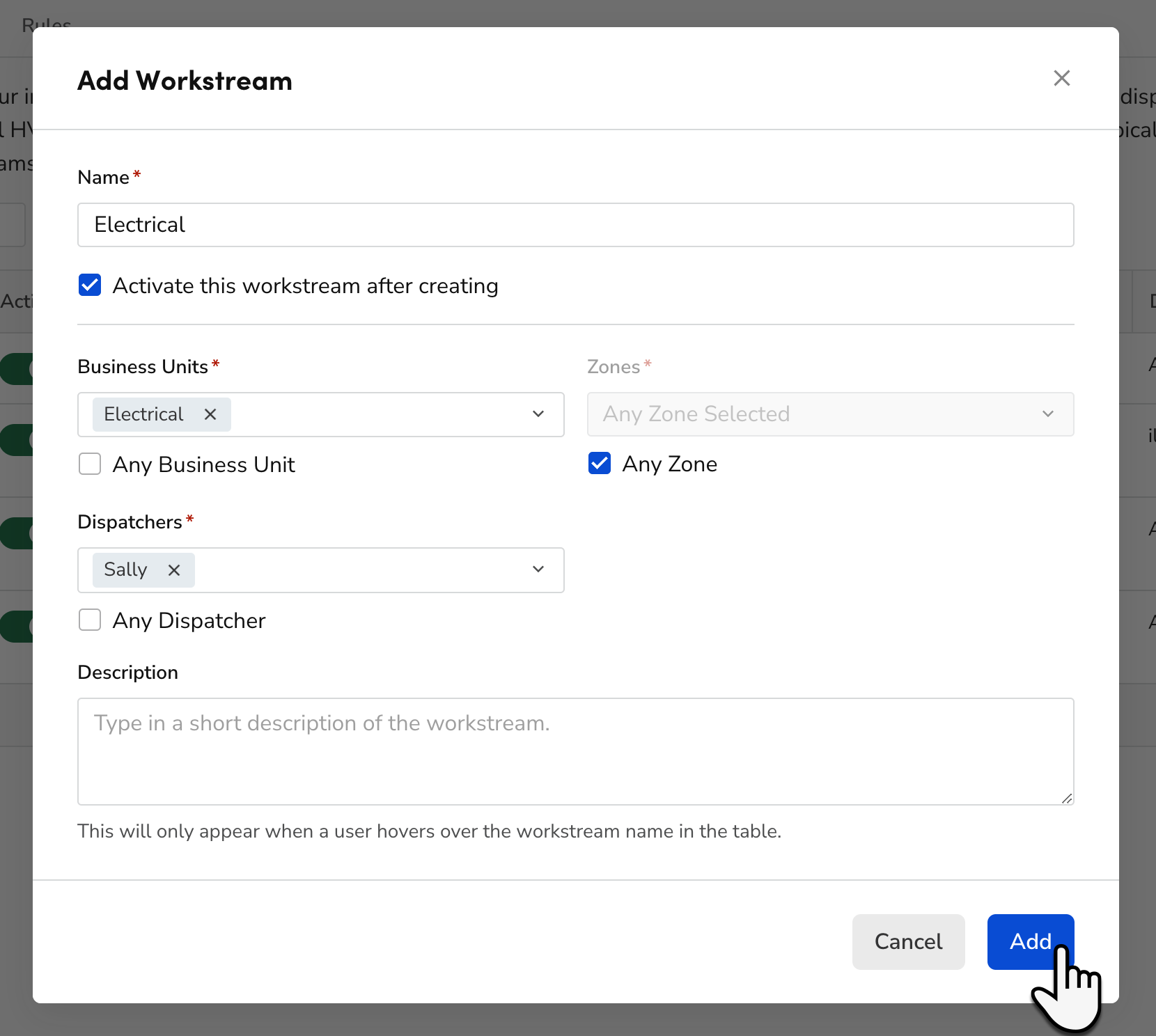This screenshot has width=1156, height=1036.
Task: Remove the Electrical business unit chip
Action: click(210, 414)
